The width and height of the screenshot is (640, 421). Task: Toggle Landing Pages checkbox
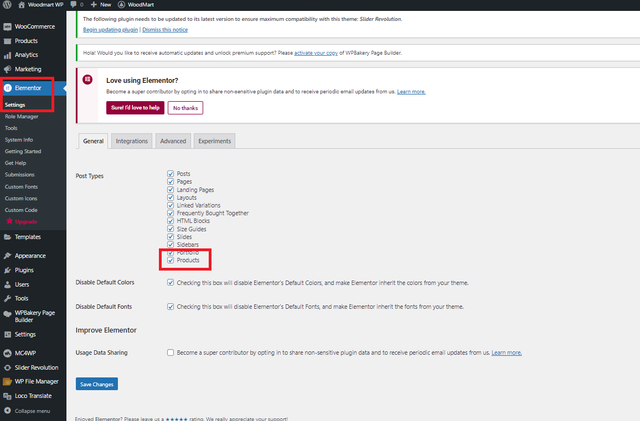coord(171,189)
